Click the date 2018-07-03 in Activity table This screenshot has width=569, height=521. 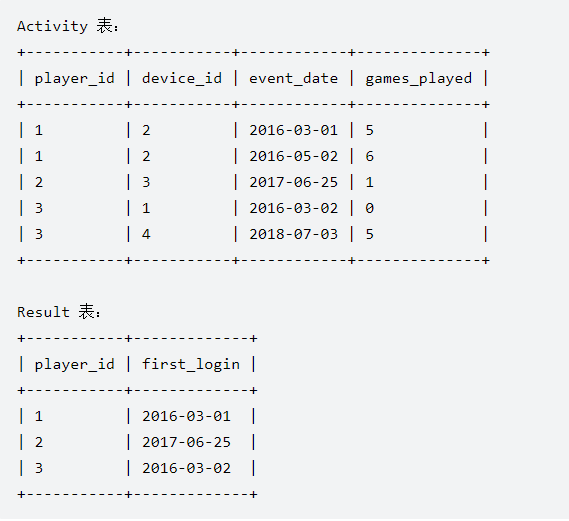pos(294,234)
